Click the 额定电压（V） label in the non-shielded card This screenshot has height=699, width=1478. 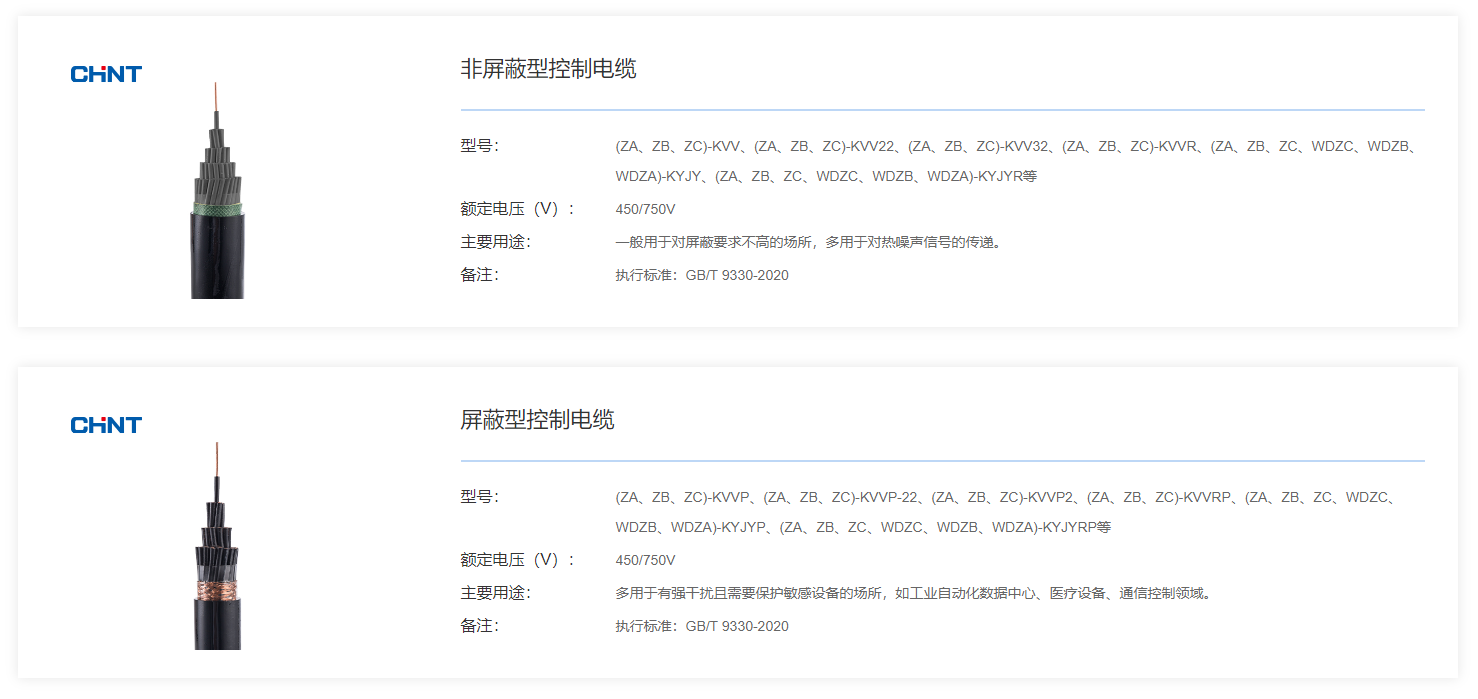point(517,209)
